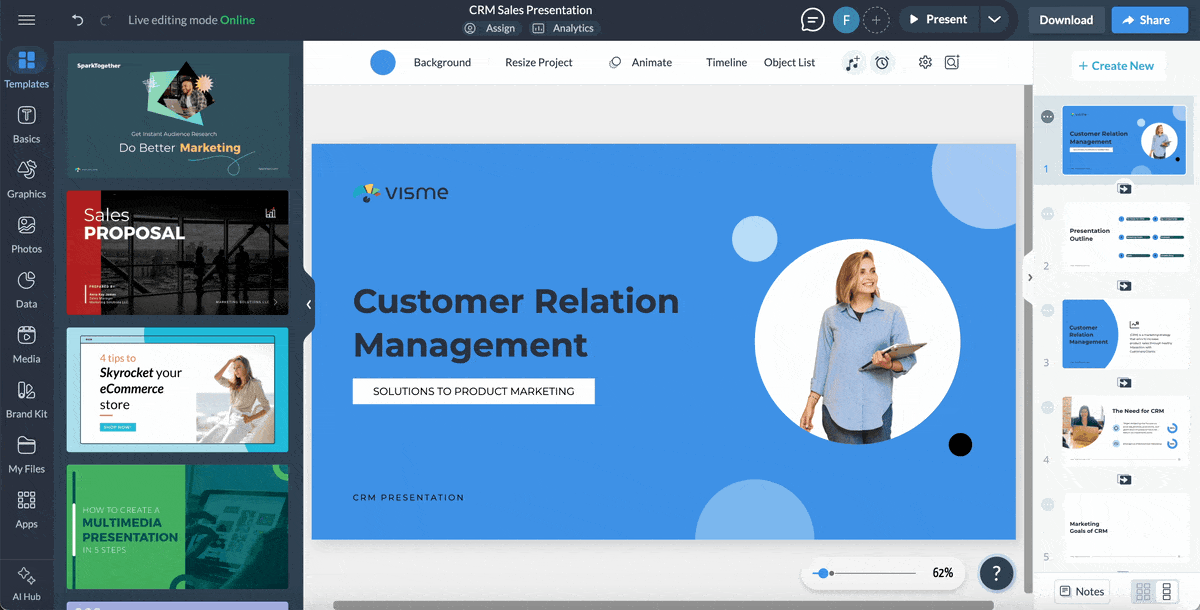
Task: Open Resize Project option
Action: pyautogui.click(x=539, y=62)
